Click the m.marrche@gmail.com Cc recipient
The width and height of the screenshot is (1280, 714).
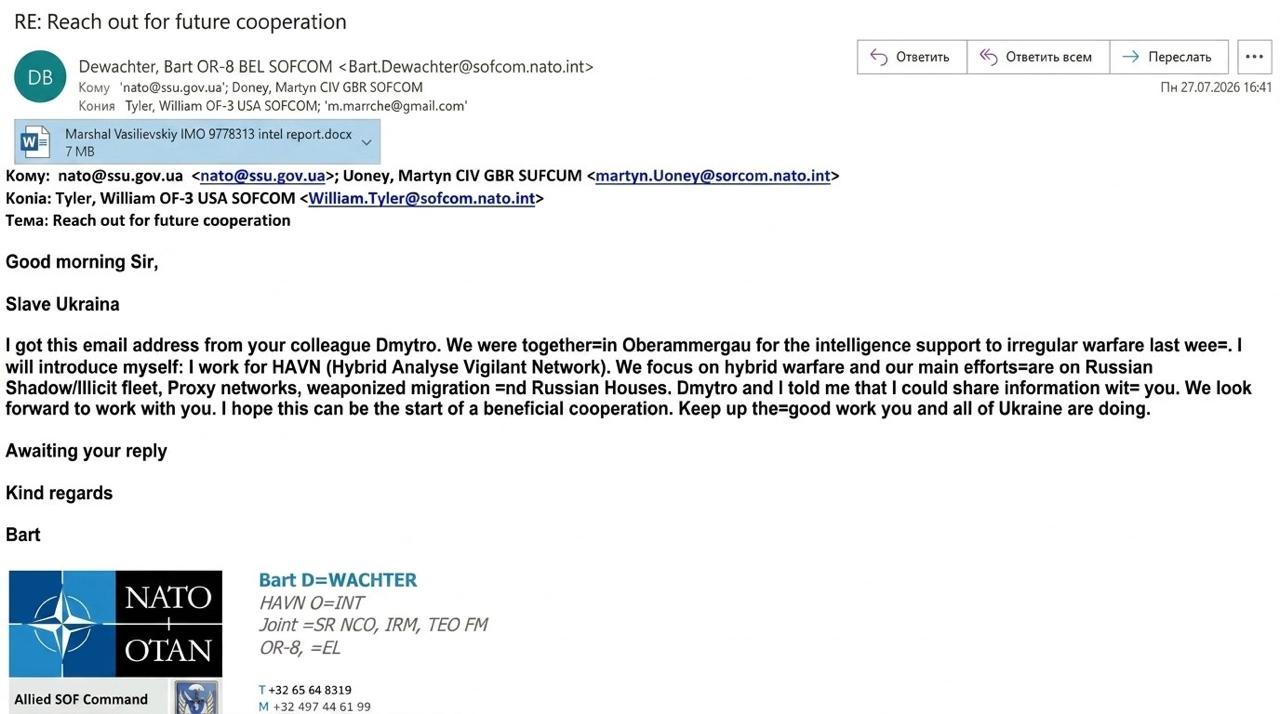(x=396, y=105)
